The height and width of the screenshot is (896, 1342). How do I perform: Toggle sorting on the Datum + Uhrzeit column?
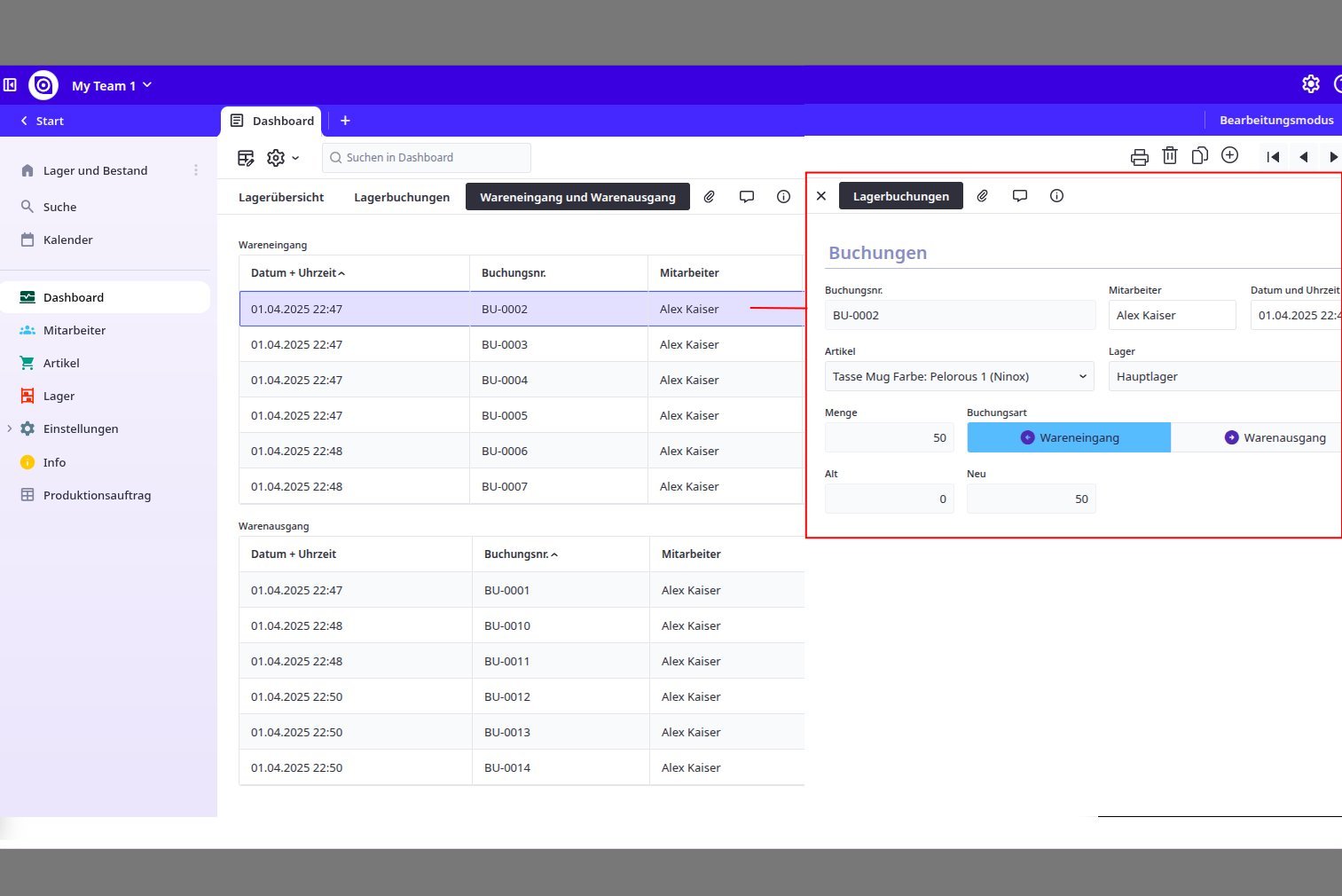(297, 272)
